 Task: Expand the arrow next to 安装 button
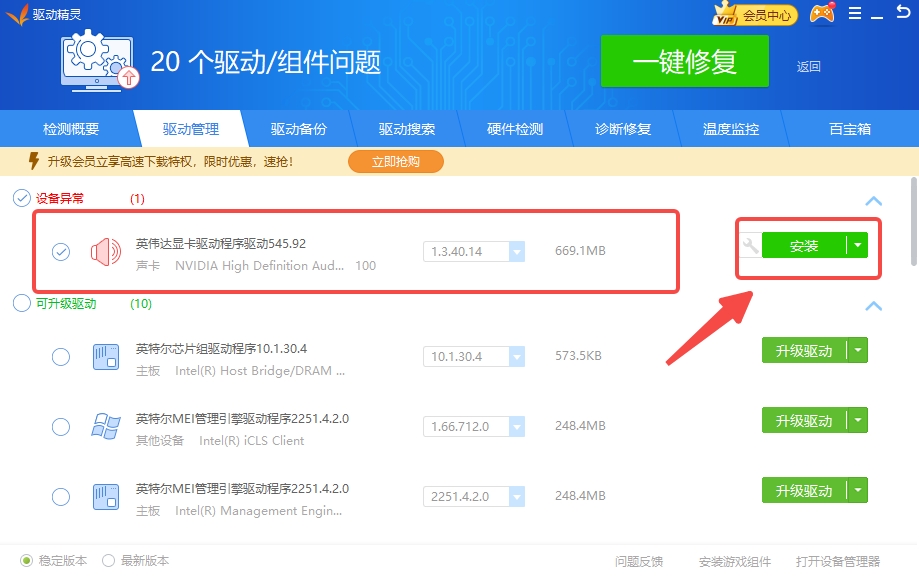pos(857,245)
